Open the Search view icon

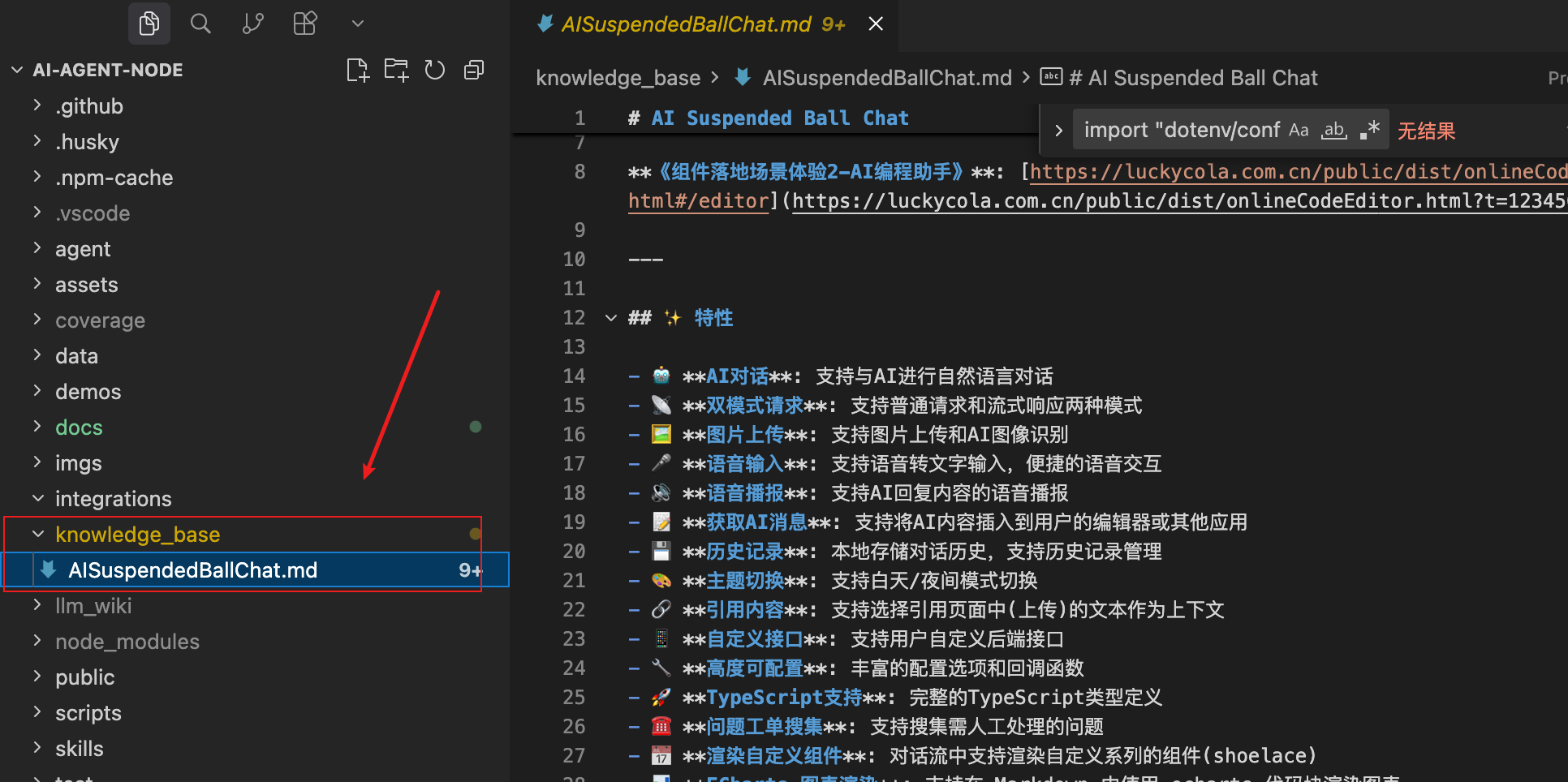click(200, 24)
